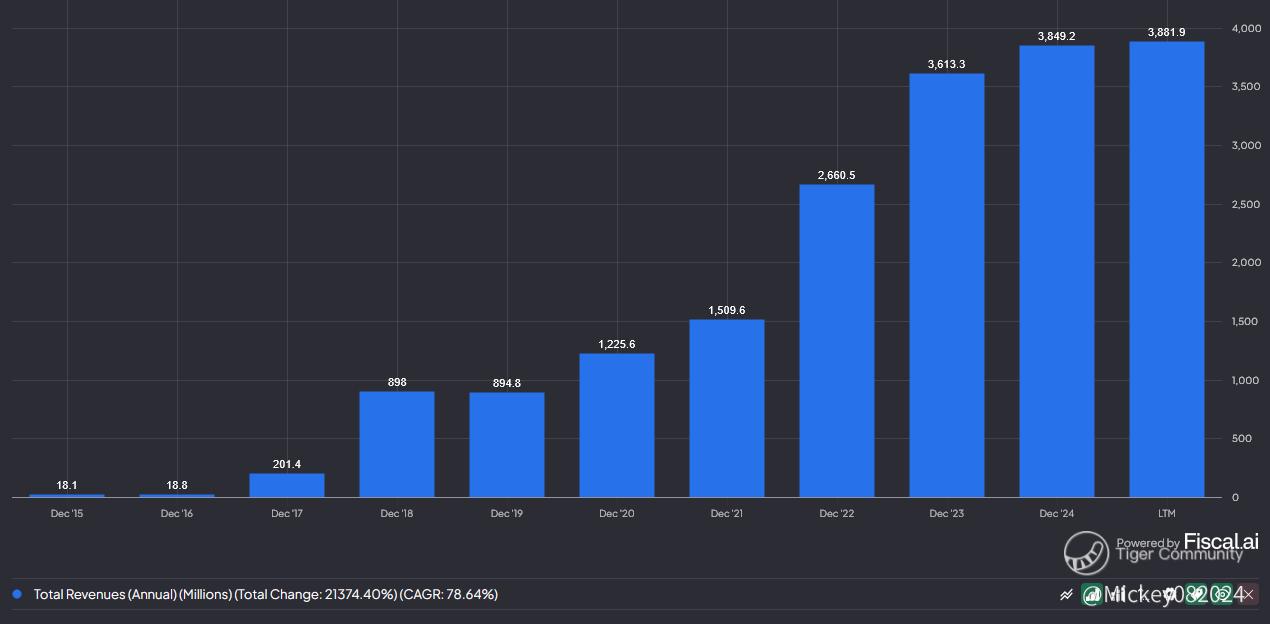Select the Dec '19 revenue bar

(x=507, y=445)
